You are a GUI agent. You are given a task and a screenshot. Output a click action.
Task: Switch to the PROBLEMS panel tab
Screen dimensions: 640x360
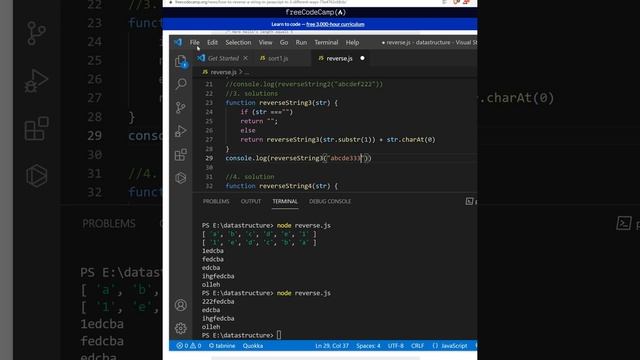[216, 201]
